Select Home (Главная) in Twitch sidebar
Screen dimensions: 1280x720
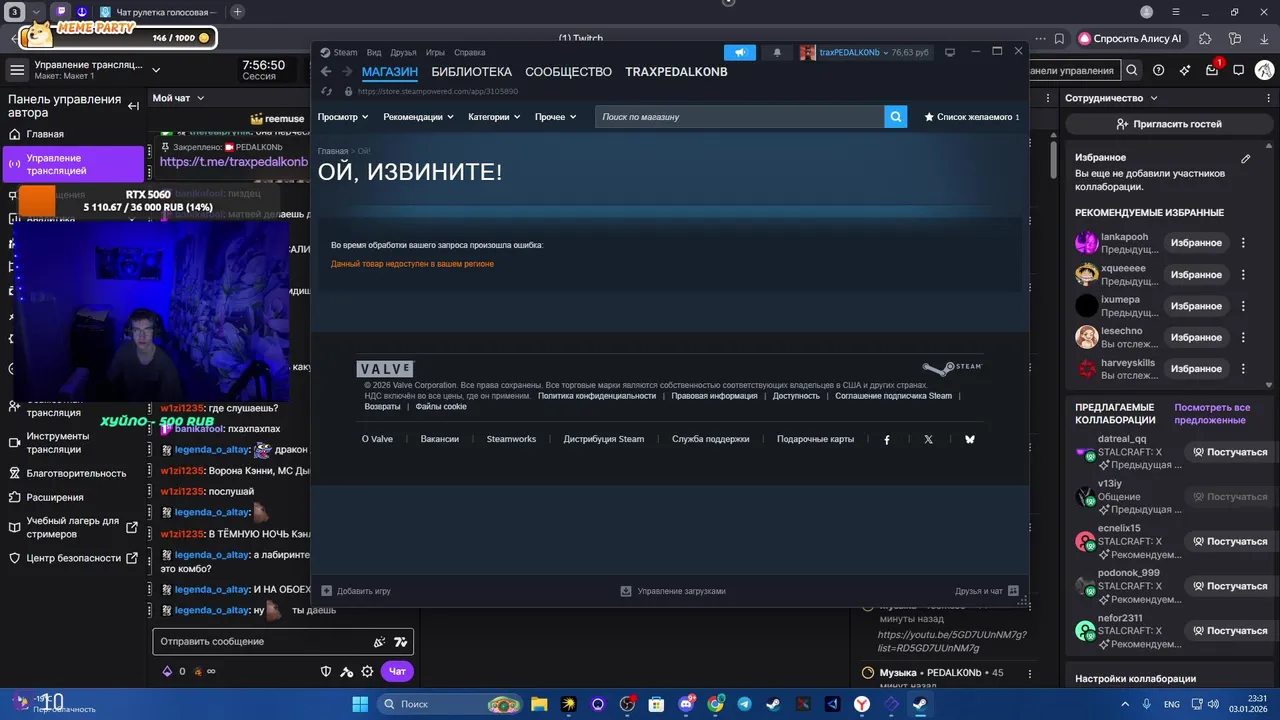(73, 134)
